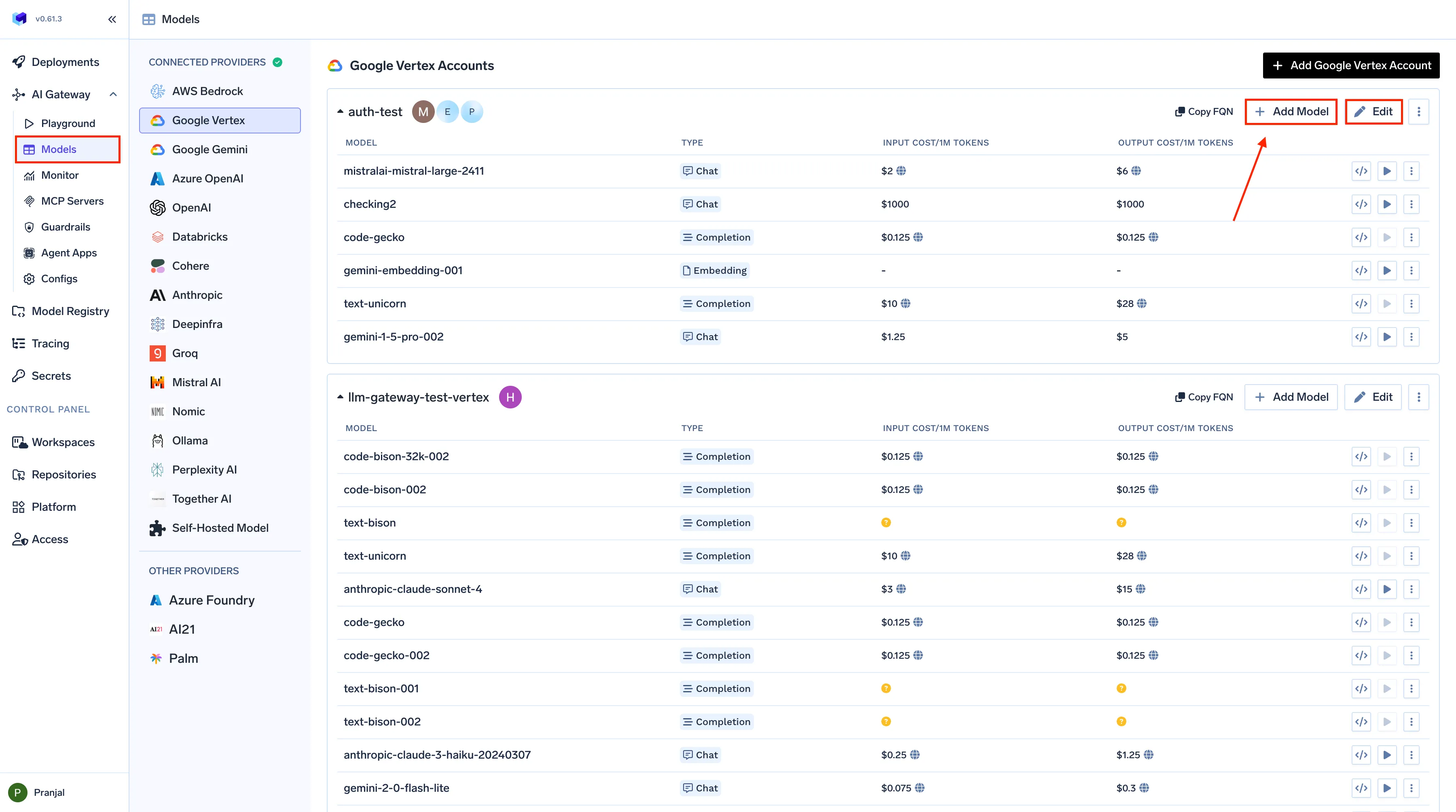Click Add Google Vertex Account
This screenshot has width=1456, height=812.
1351,65
